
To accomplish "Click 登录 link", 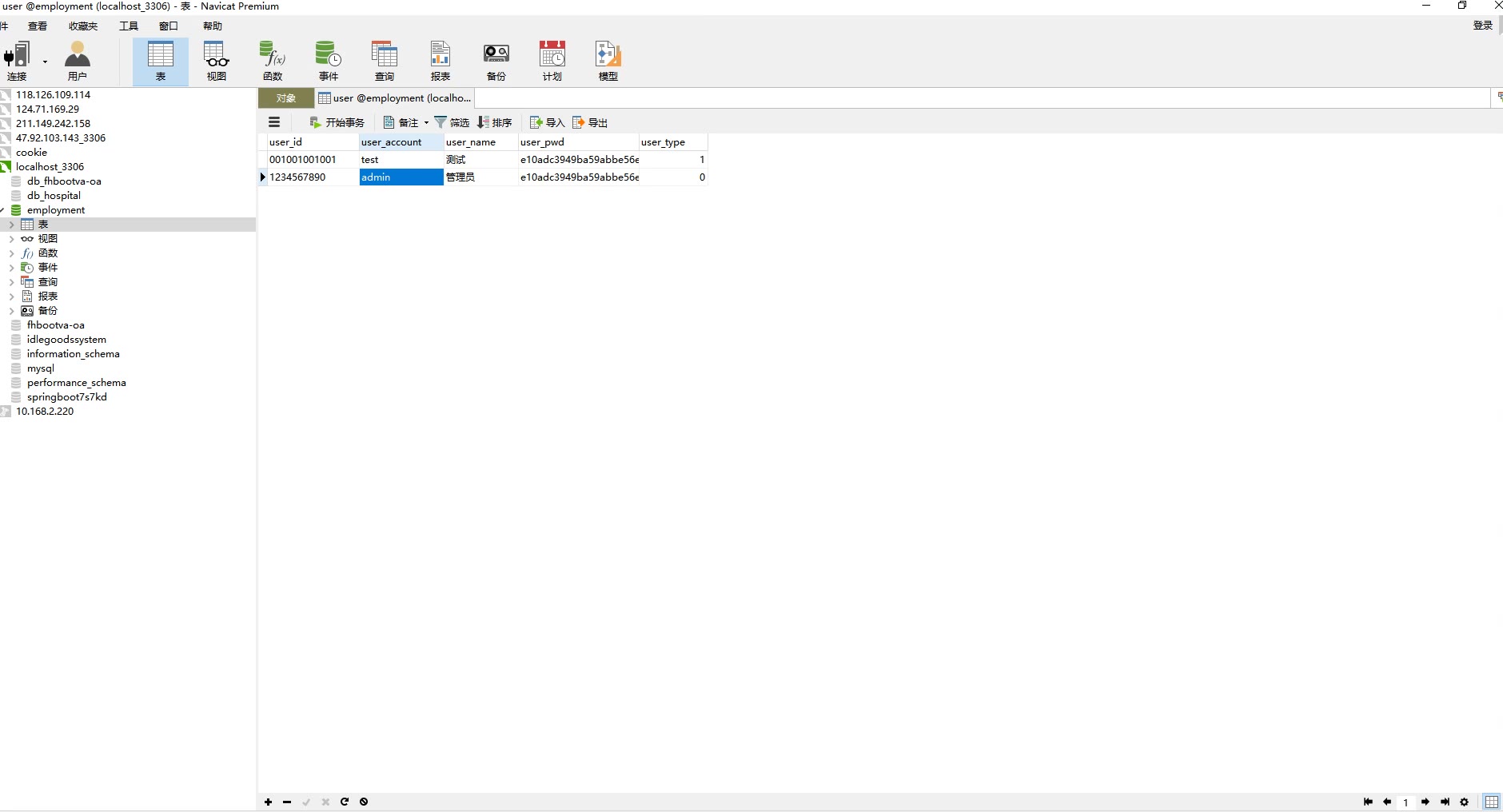I will coord(1483,26).
